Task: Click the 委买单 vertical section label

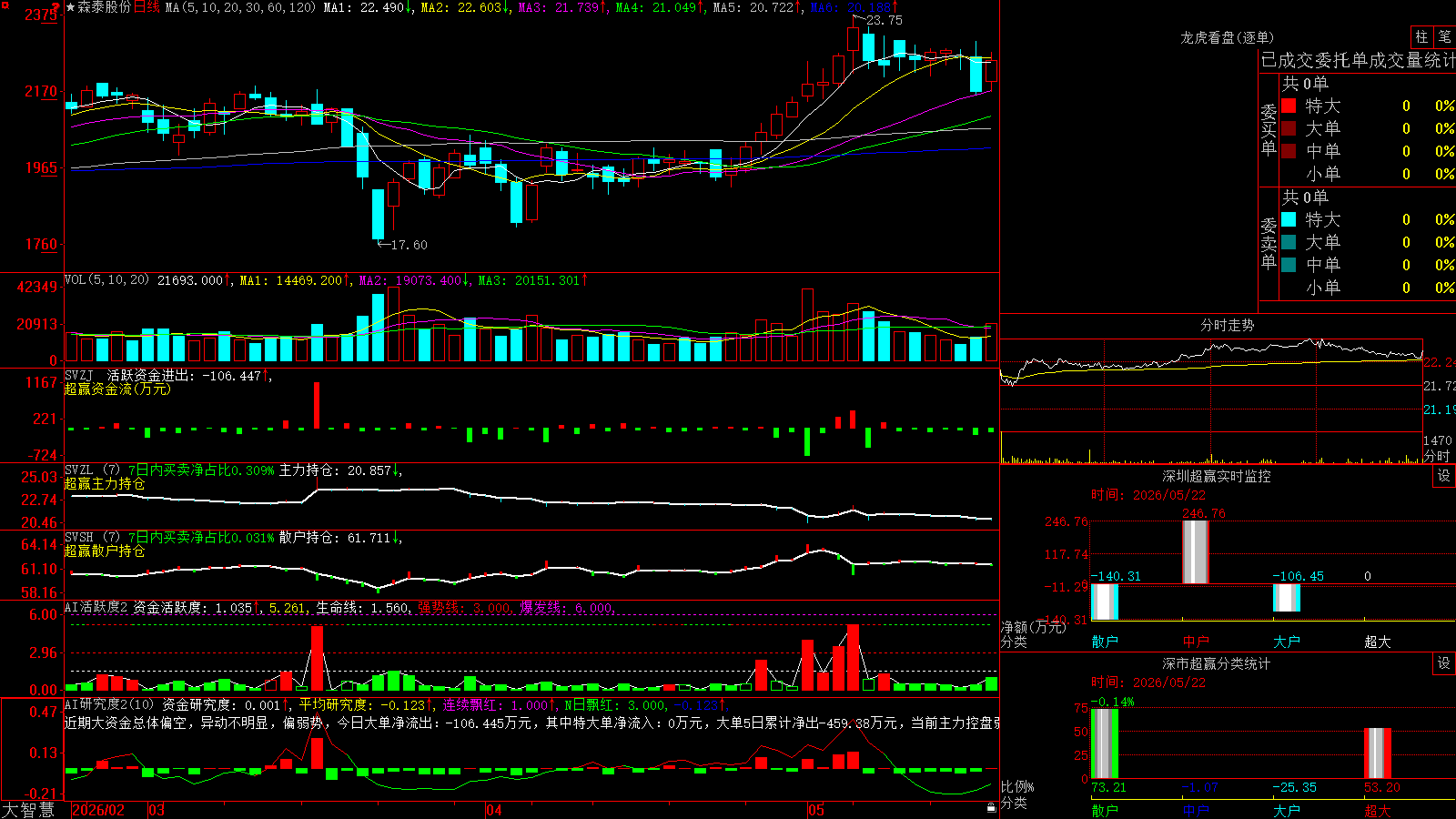Action: (1269, 130)
